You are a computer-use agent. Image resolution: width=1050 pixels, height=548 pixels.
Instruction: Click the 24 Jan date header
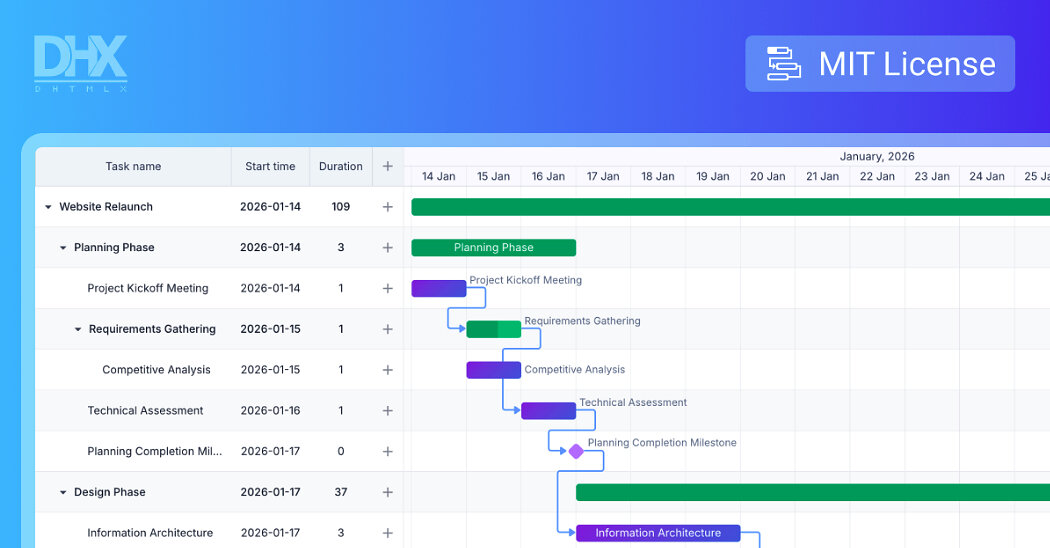click(x=987, y=176)
